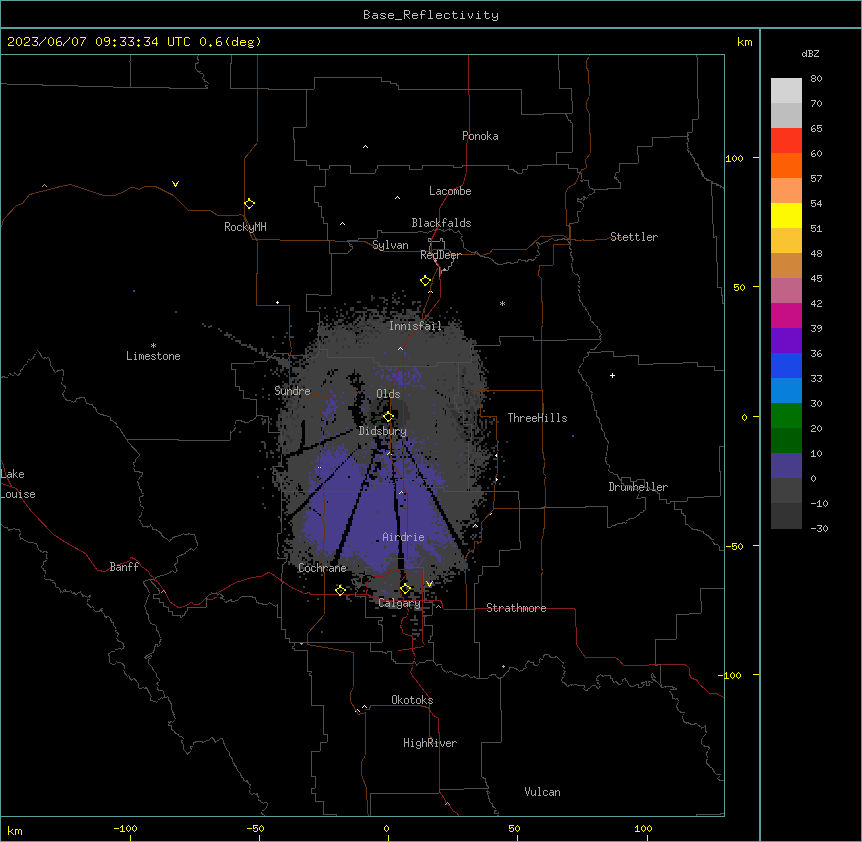Click the Didsbury town label
Viewport: 862px width, 842px height.
click(x=383, y=431)
